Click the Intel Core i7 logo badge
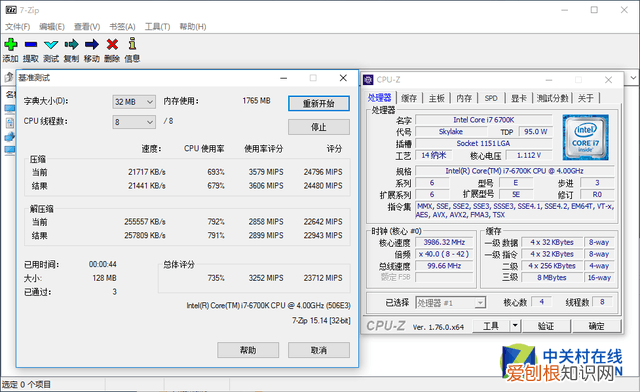This screenshot has height=392, width=640. tap(585, 137)
